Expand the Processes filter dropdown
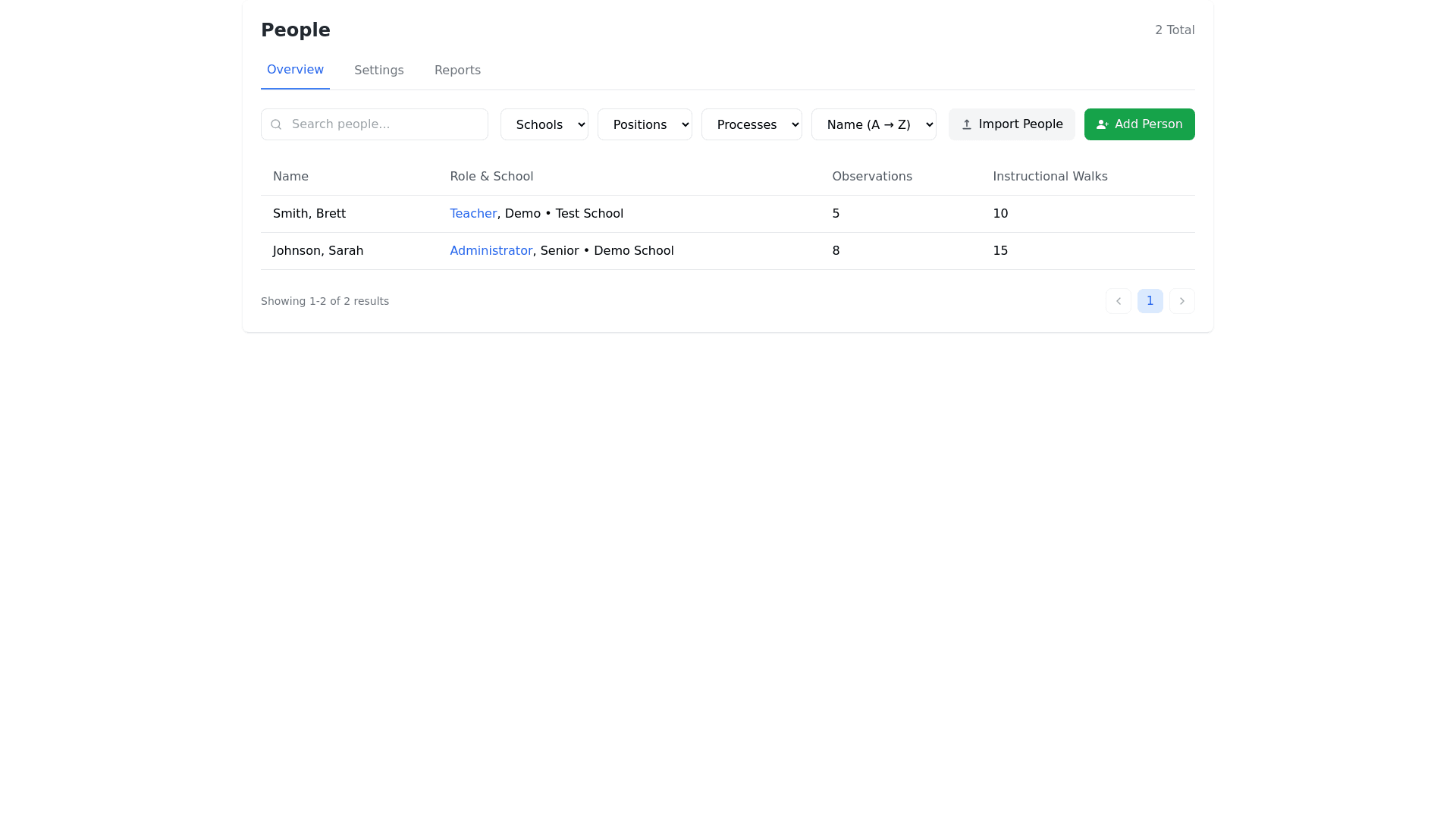1456x819 pixels. pos(751,124)
